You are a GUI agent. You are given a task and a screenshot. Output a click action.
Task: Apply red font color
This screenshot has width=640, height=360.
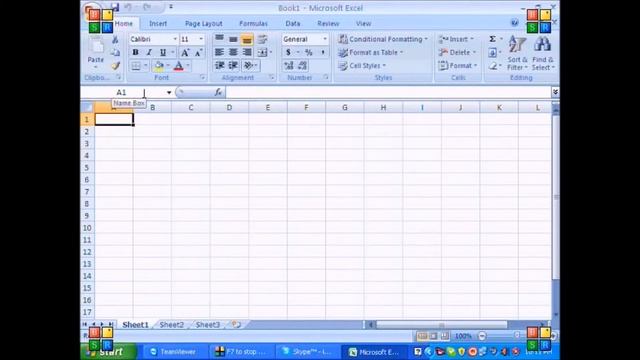tap(179, 66)
